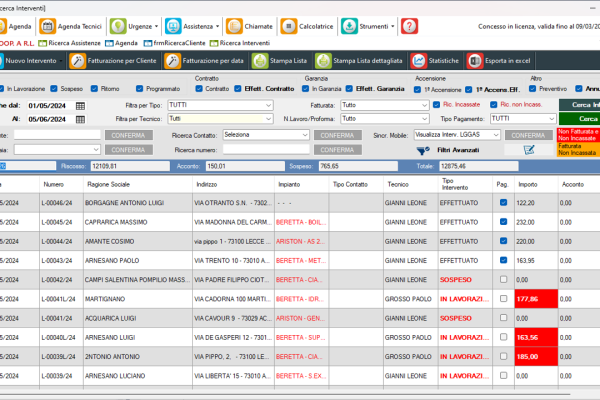The height and width of the screenshot is (400, 600).
Task: Open the Strumenti dropdown arrow
Action: (393, 26)
